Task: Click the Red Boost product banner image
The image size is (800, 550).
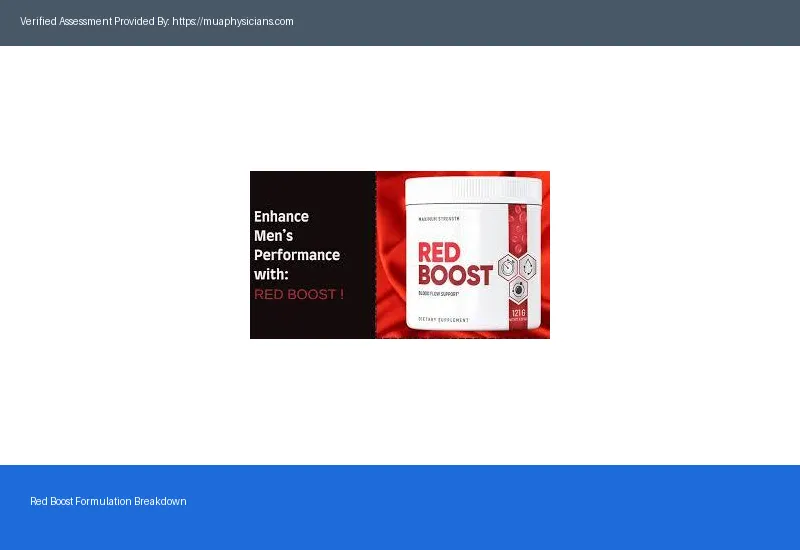Action: pos(399,255)
